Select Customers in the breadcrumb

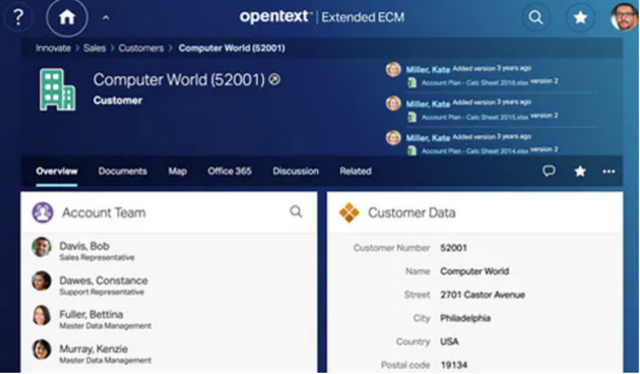tap(141, 48)
